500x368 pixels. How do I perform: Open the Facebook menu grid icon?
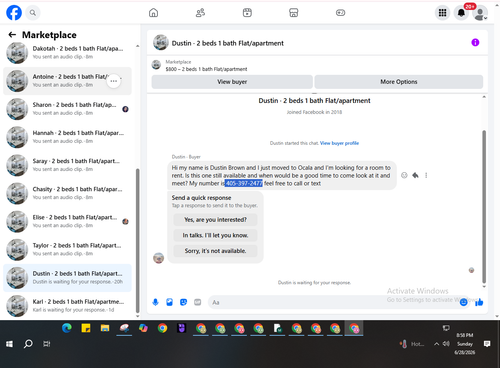pos(442,13)
